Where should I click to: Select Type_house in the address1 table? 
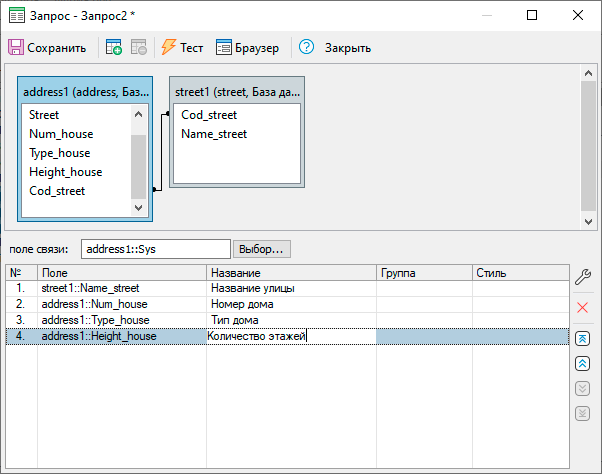(60, 153)
